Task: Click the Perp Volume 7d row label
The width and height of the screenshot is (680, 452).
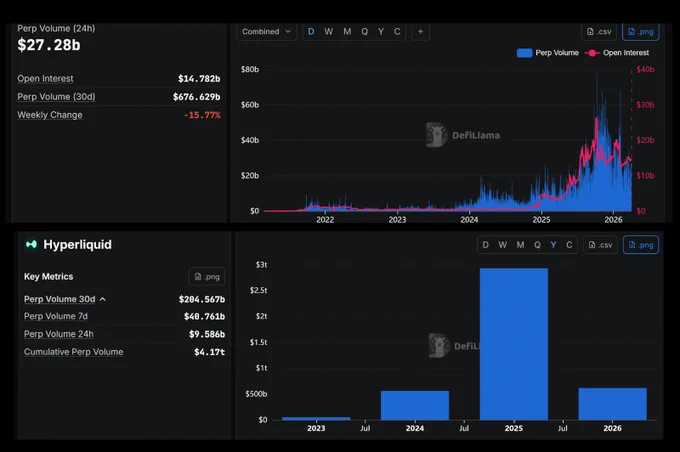Action: tap(56, 316)
